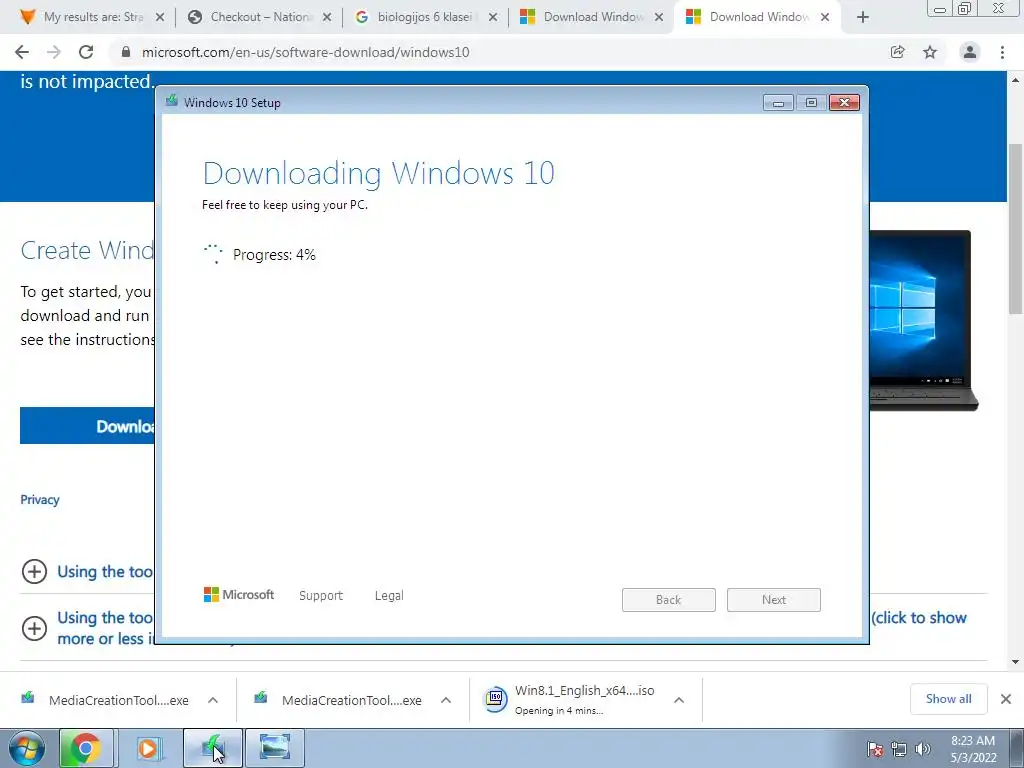Click the picture viewer taskbar icon

pos(275,748)
